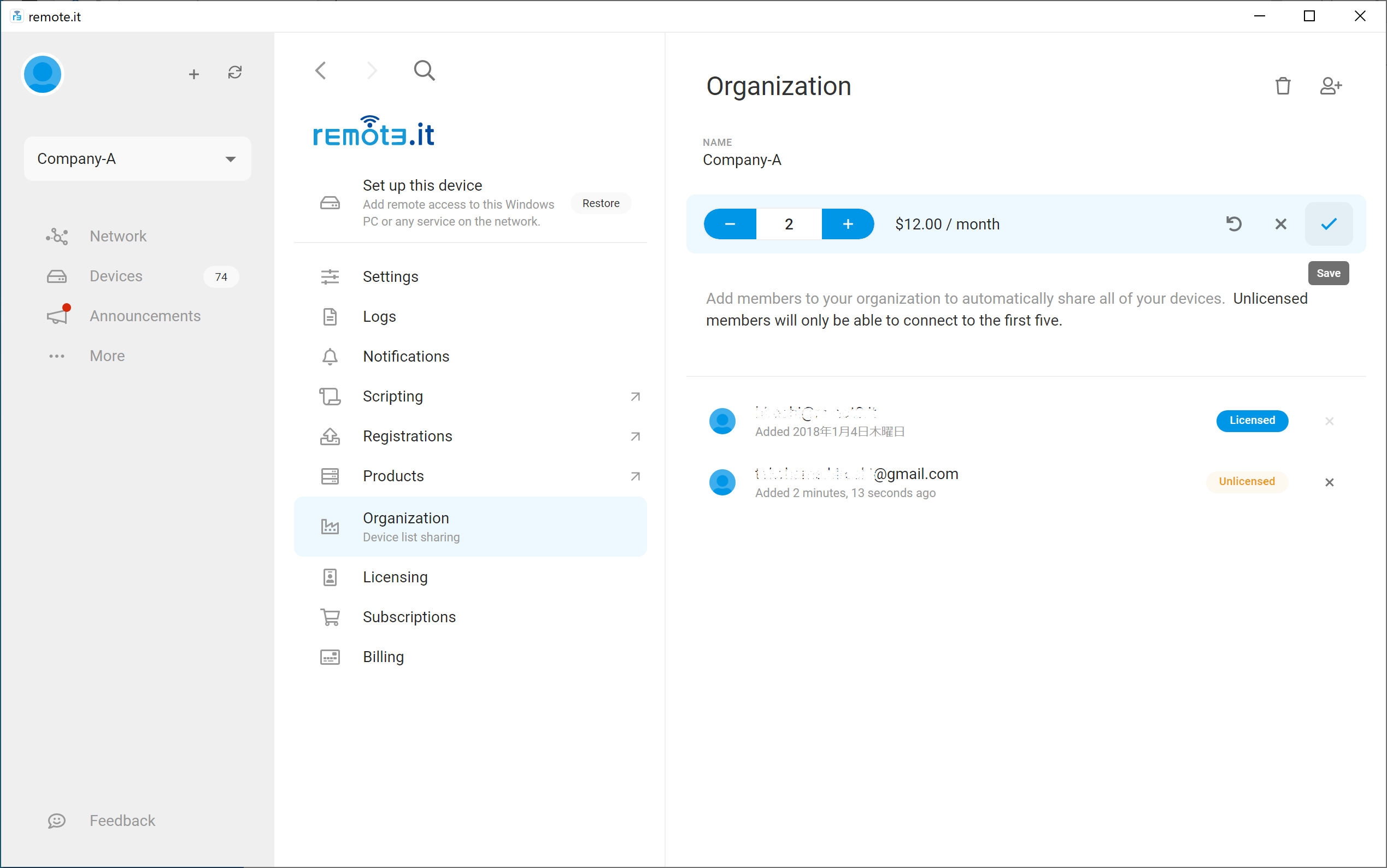Reset the license quantity change
Viewport: 1387px width, 868px height.
coord(1233,224)
